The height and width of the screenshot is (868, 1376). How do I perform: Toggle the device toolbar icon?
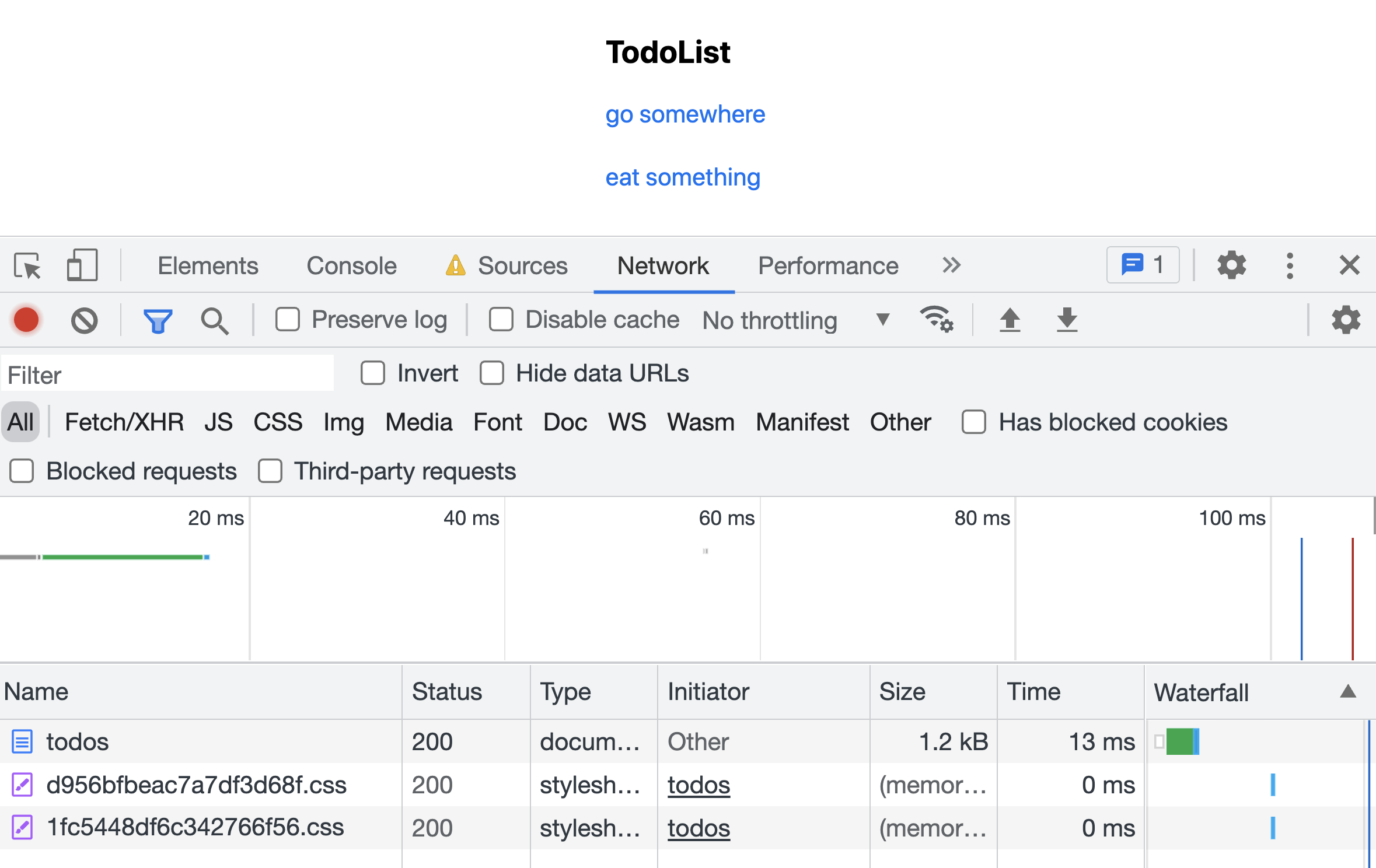coord(82,266)
